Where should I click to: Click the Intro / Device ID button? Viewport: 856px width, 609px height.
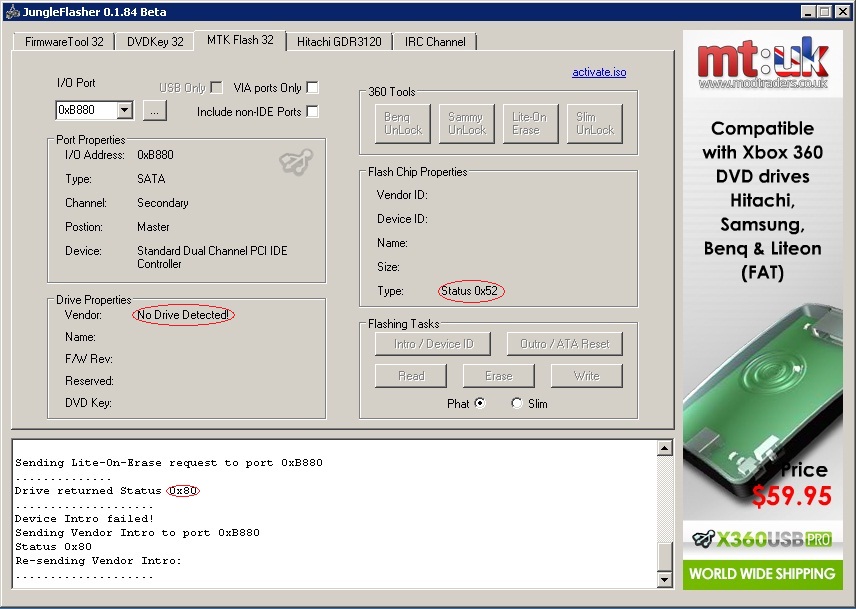tap(433, 344)
